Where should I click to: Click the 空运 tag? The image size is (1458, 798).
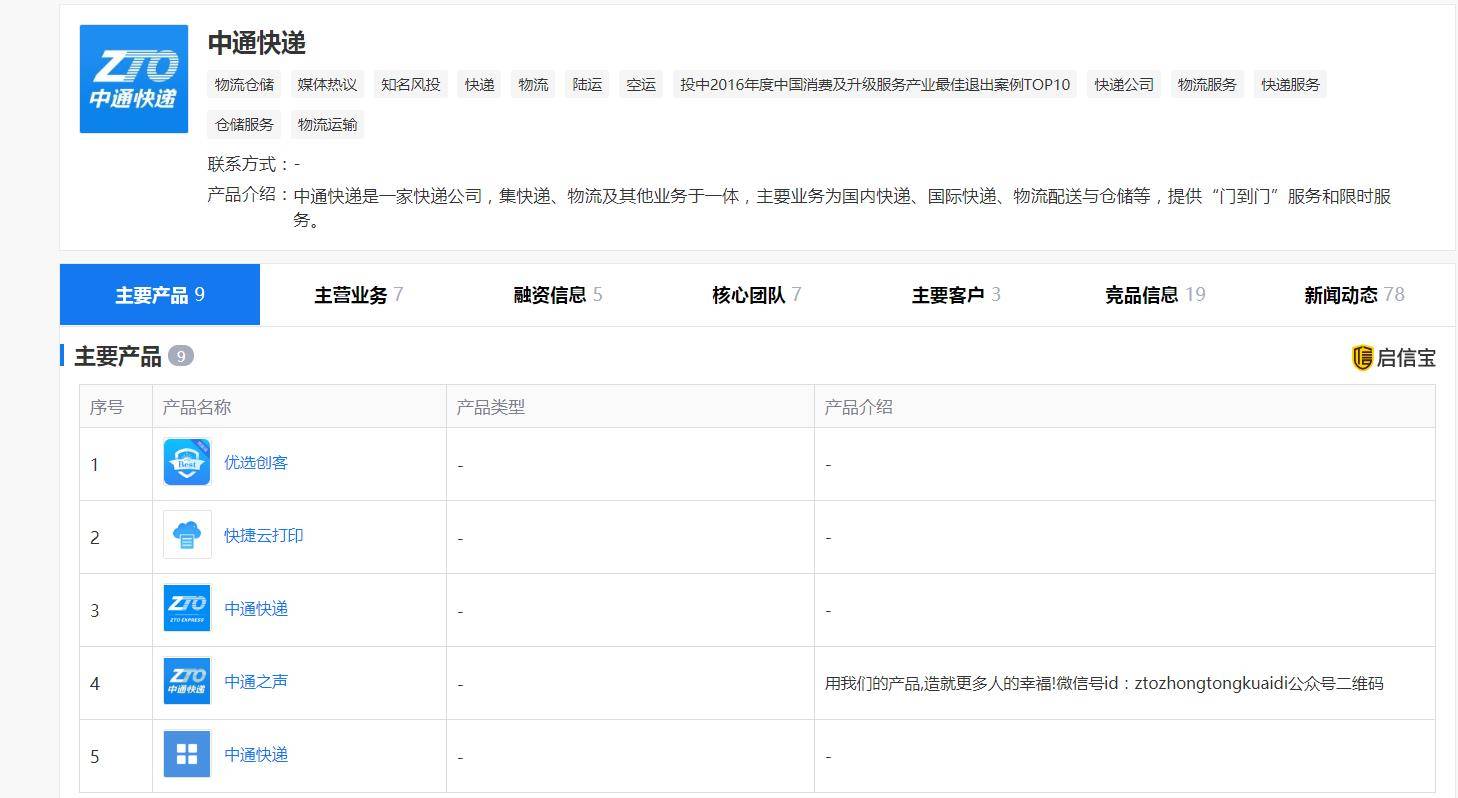tap(642, 85)
